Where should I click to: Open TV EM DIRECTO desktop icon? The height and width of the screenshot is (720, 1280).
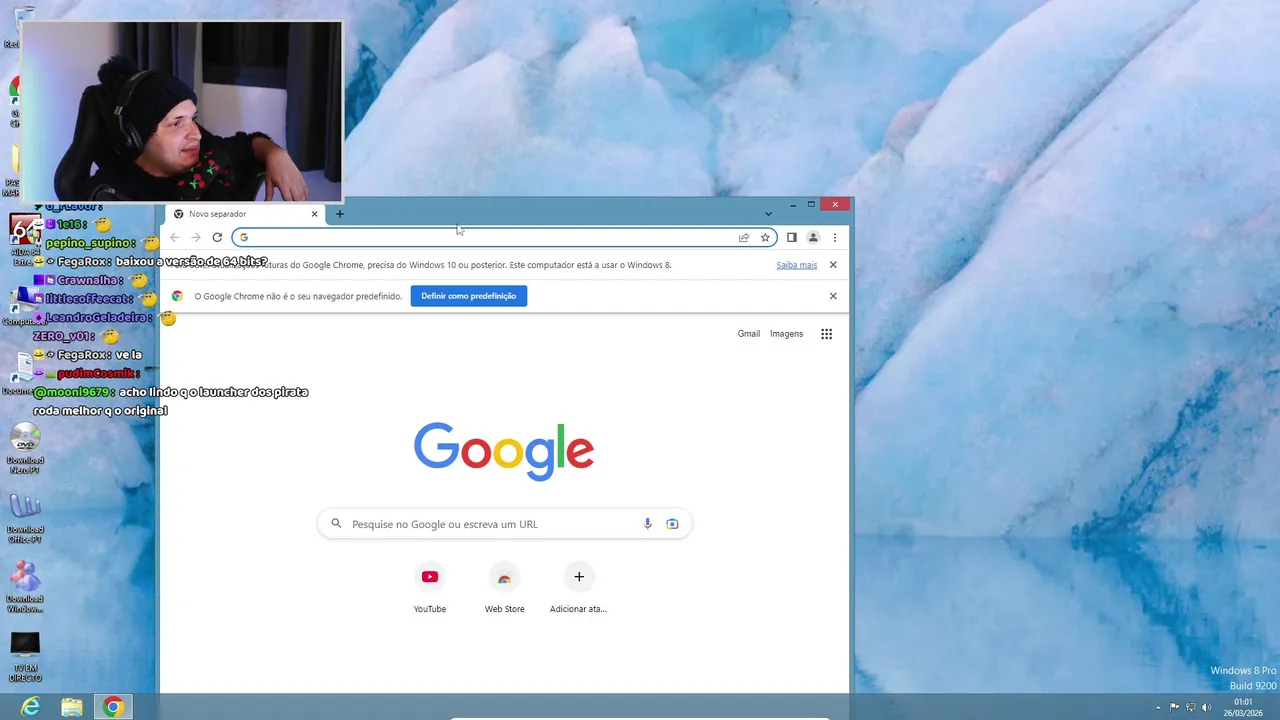tap(25, 657)
